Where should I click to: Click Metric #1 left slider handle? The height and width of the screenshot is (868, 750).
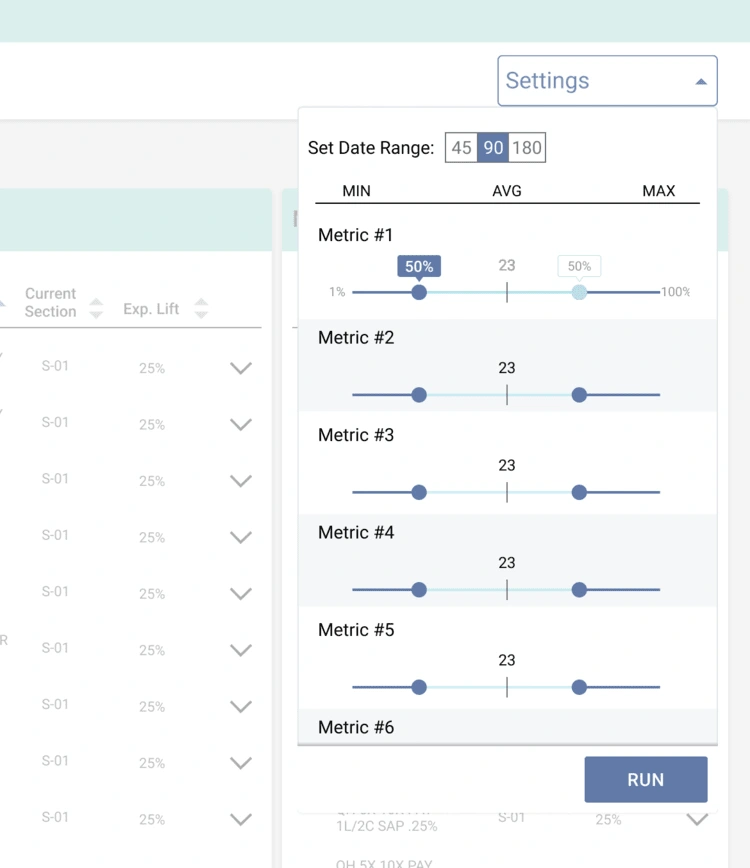(x=419, y=292)
